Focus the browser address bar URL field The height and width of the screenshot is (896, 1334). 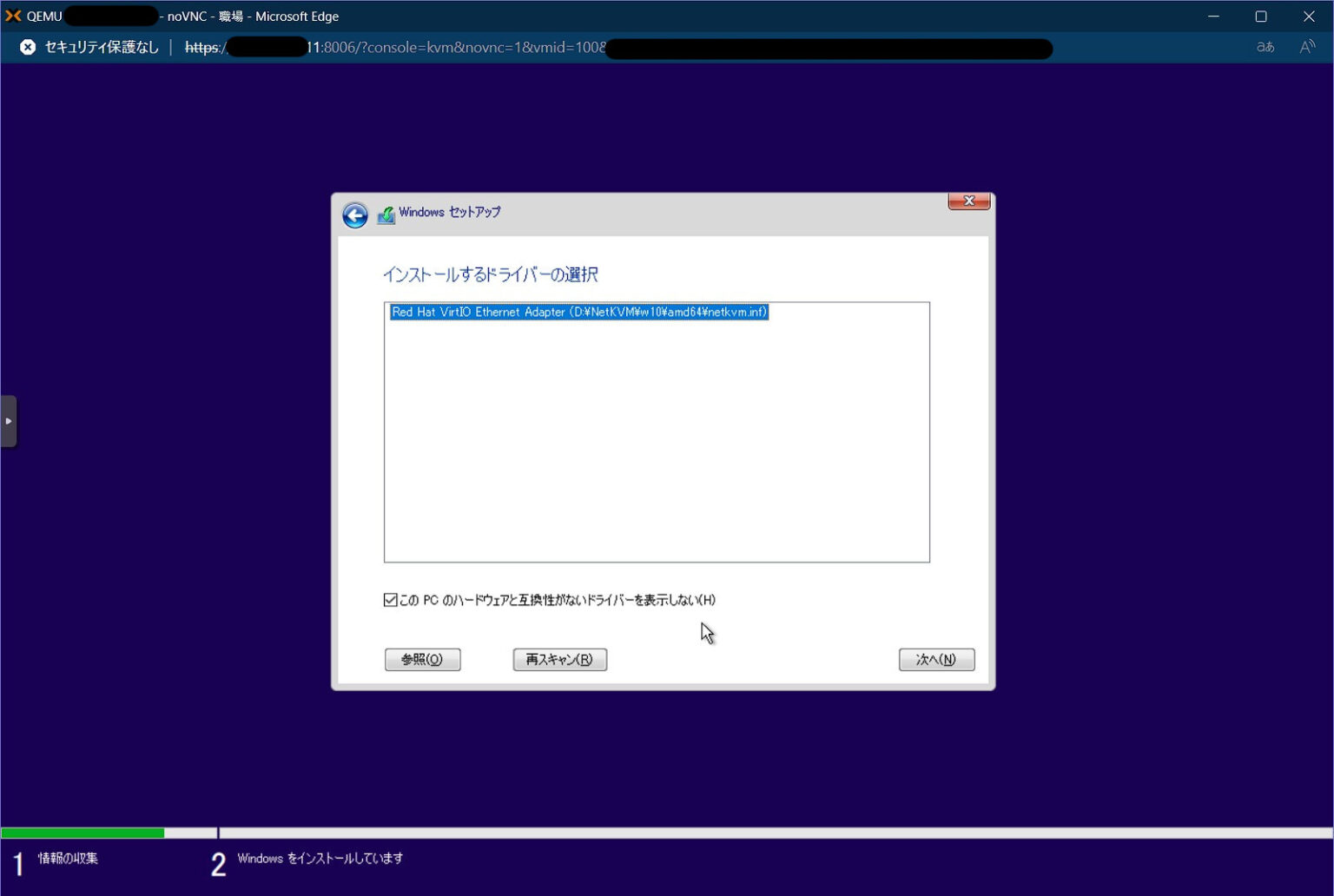point(521,48)
